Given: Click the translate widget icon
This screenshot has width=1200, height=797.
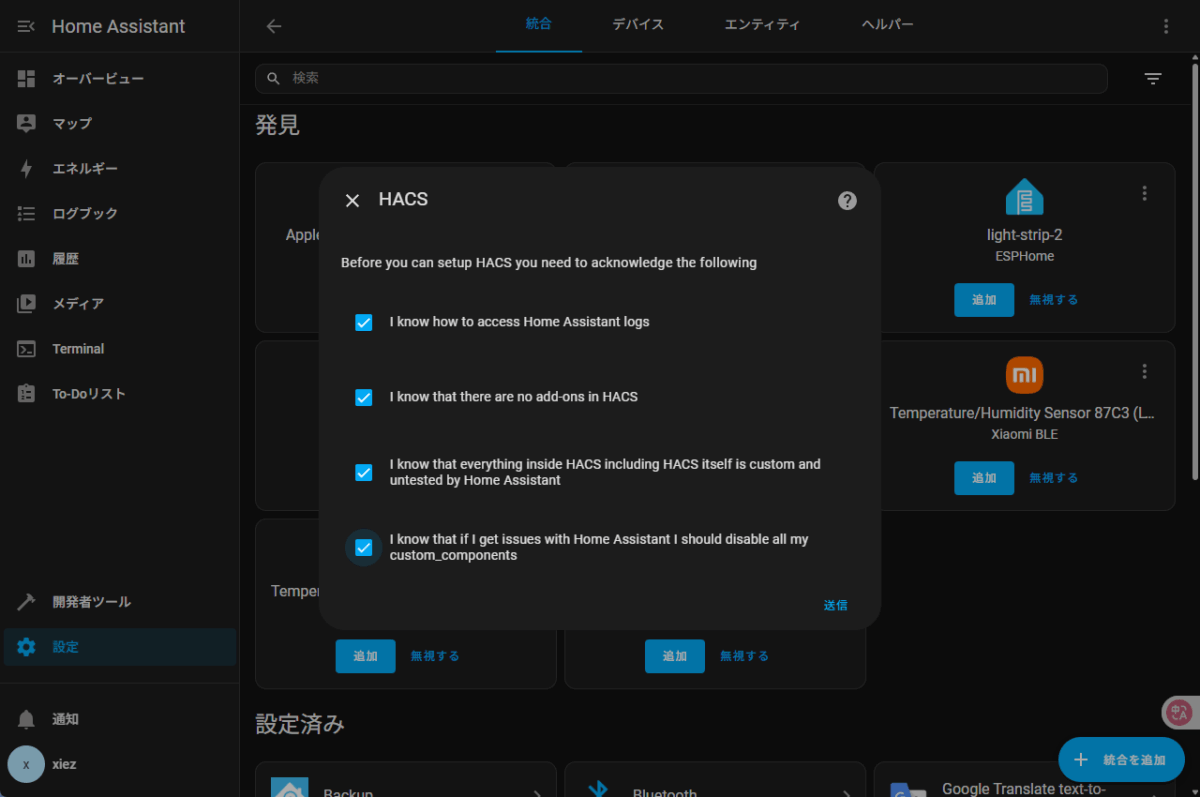Looking at the screenshot, I should (x=1180, y=713).
